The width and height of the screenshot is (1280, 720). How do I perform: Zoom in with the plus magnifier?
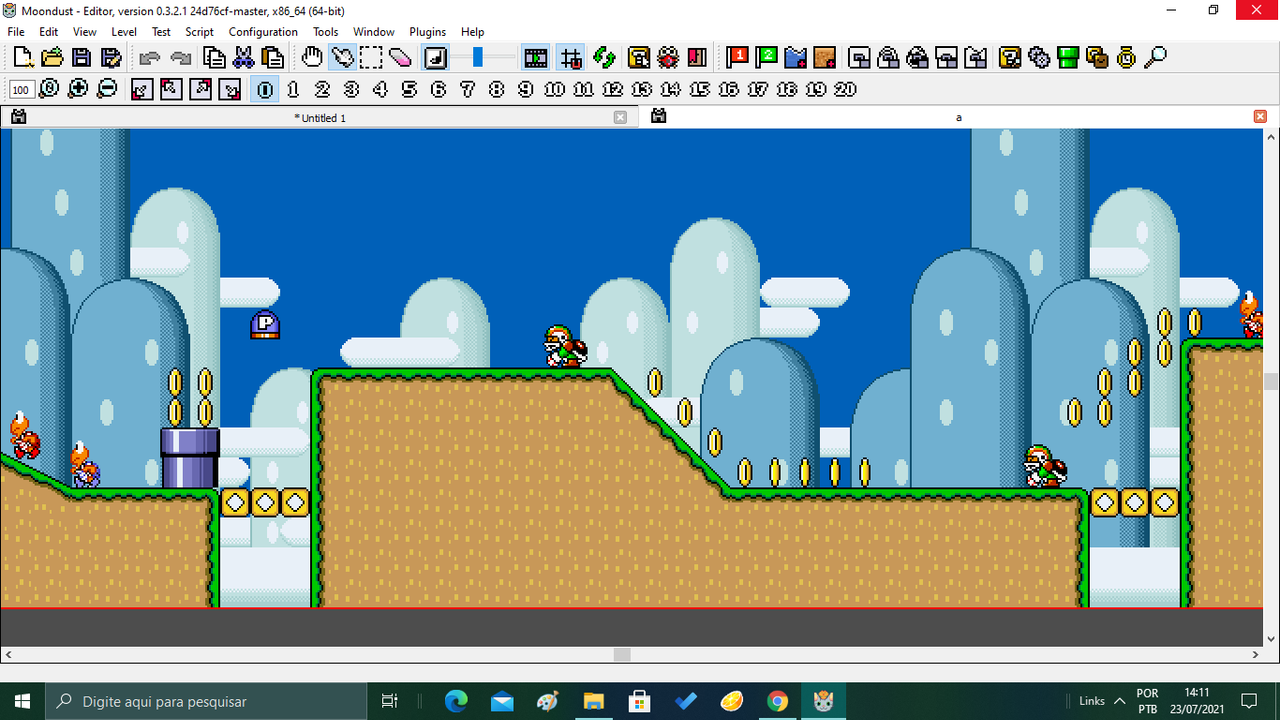tap(78, 89)
